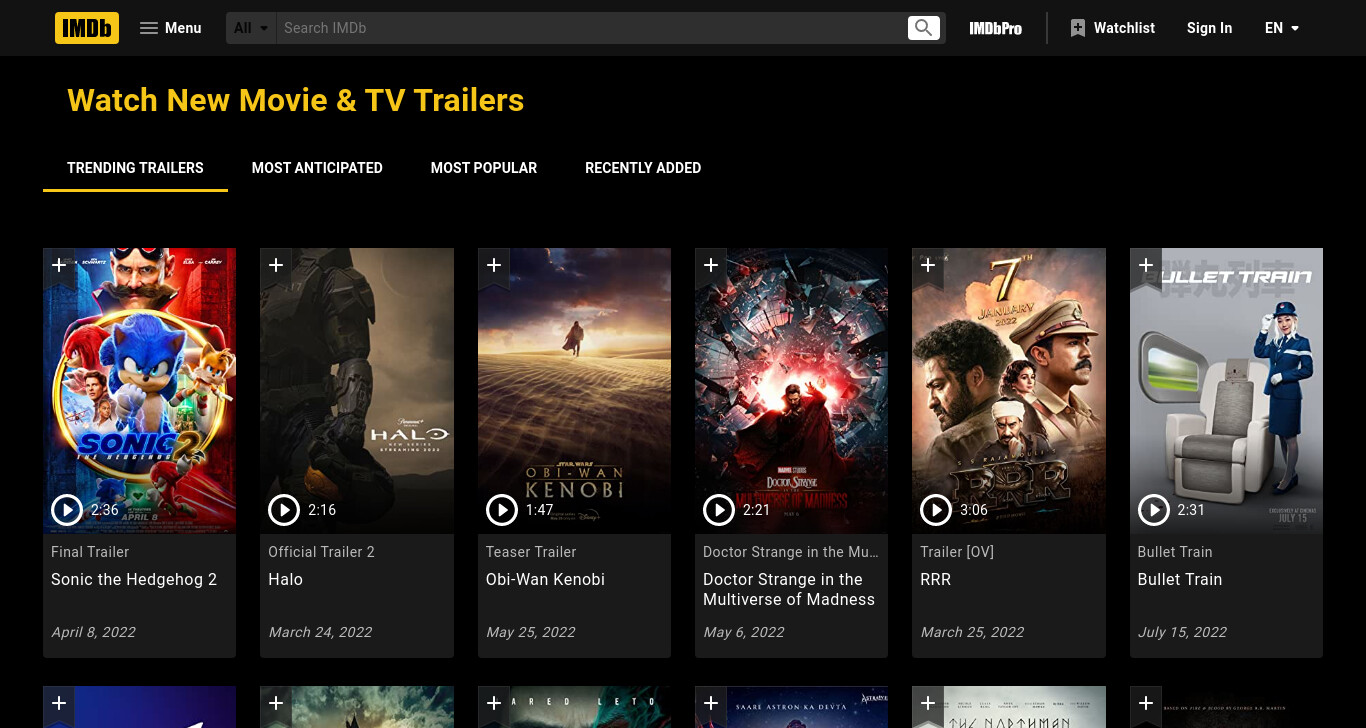1366x728 pixels.
Task: Switch to the Recently Added tab
Action: pos(643,168)
